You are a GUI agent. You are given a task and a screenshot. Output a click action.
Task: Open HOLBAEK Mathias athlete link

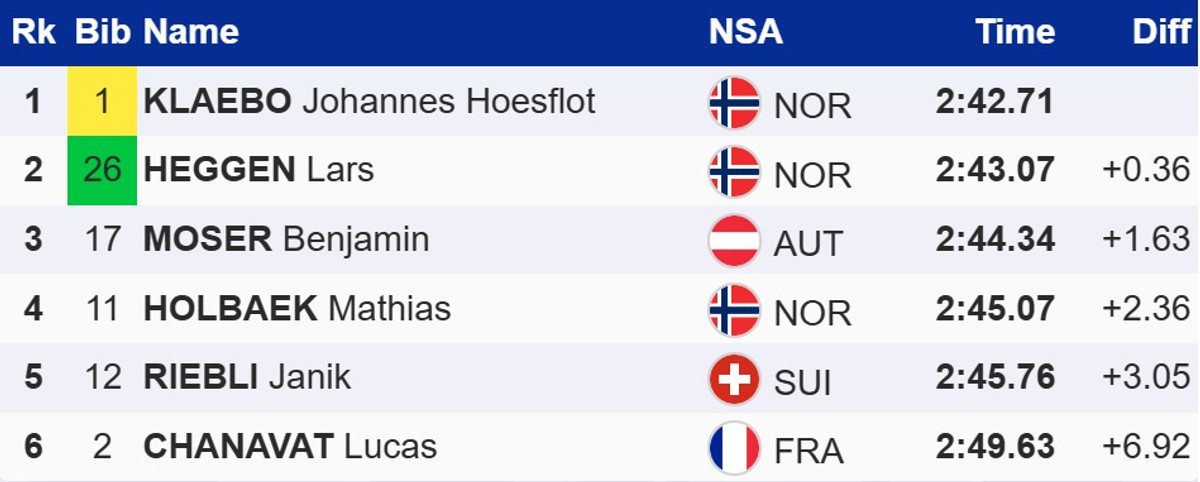[x=297, y=308]
